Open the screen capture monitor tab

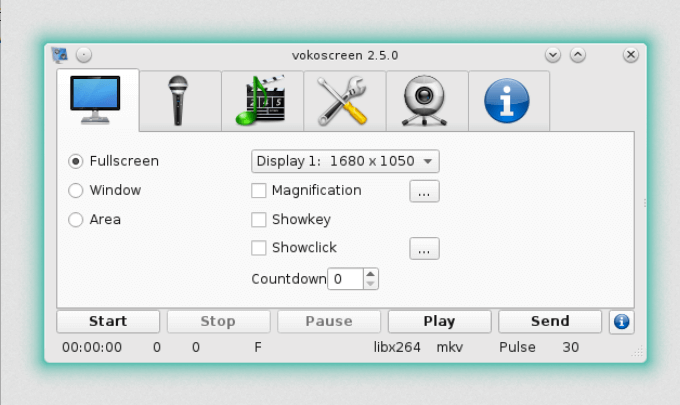(97, 100)
